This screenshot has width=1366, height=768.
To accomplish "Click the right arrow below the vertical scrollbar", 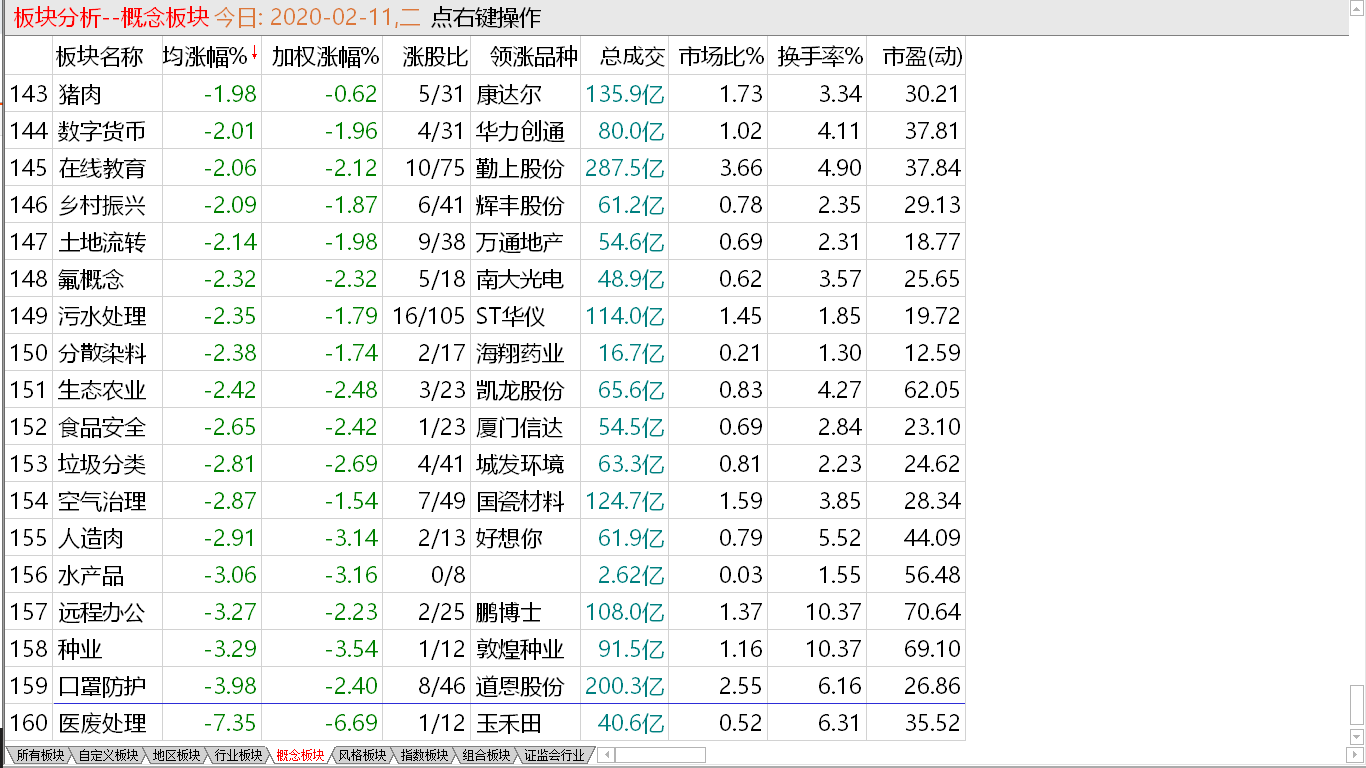I will click(1357, 755).
